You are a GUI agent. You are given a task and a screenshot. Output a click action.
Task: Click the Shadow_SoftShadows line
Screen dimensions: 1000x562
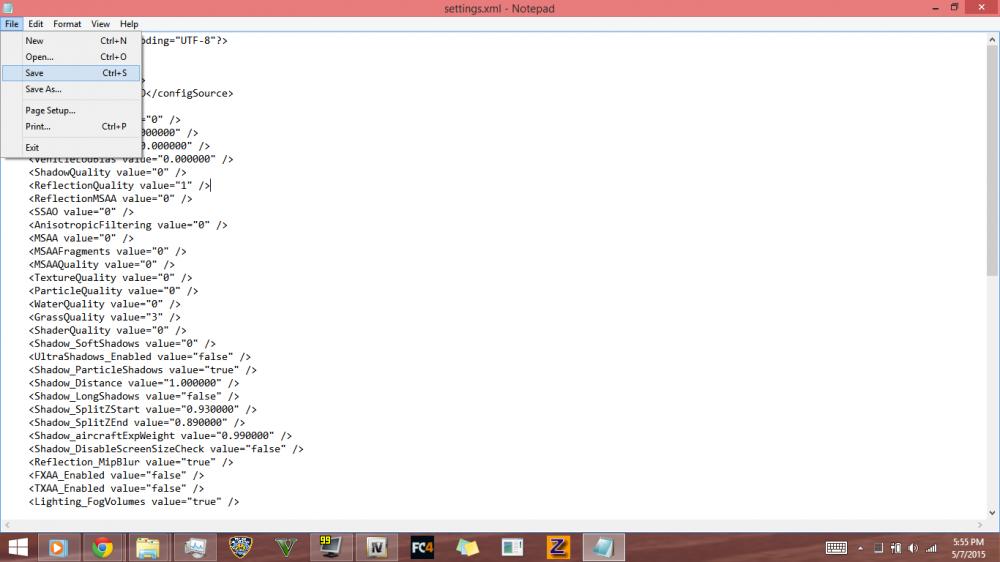[x=122, y=344]
